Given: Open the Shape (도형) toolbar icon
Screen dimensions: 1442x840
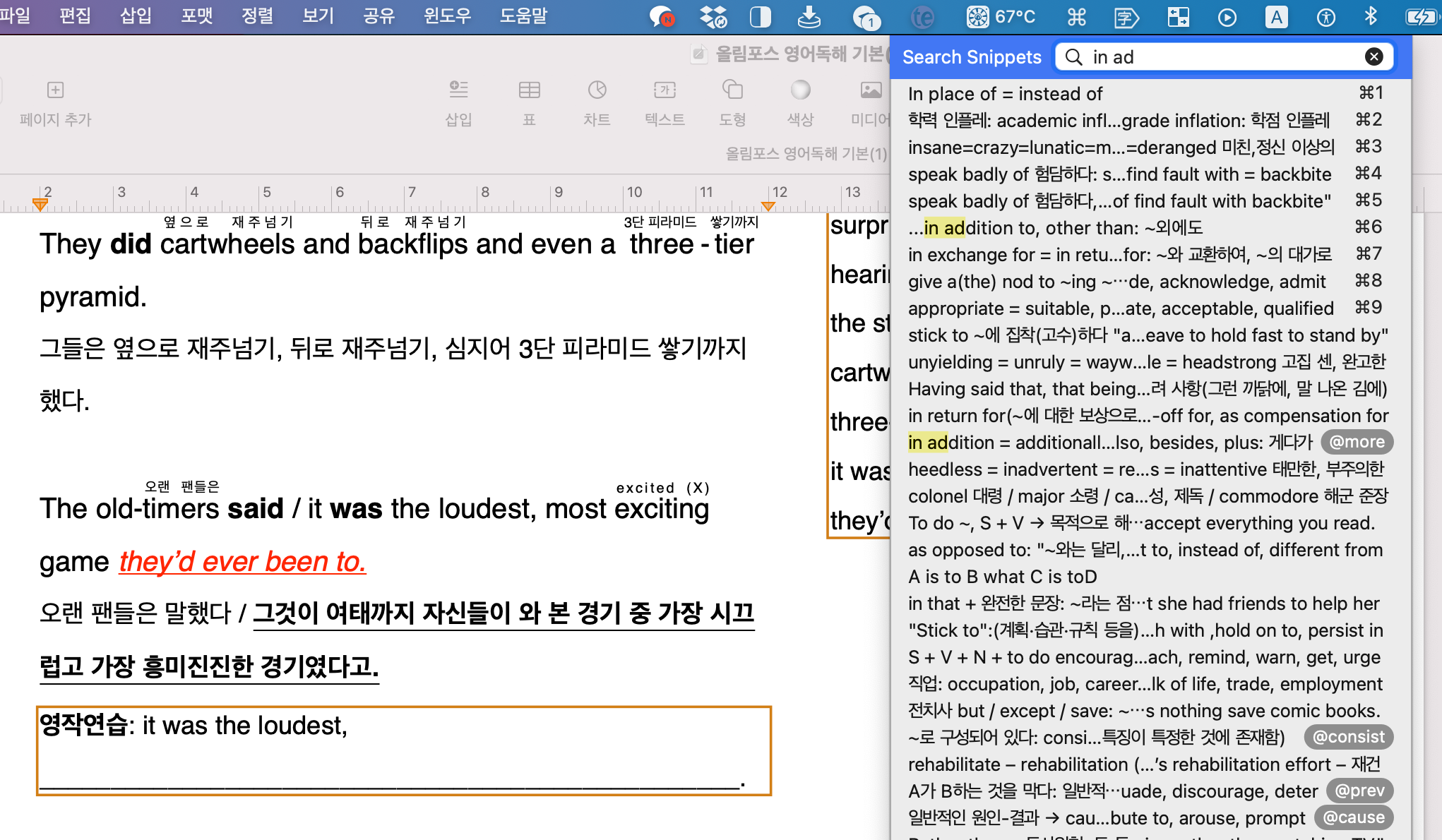Looking at the screenshot, I should pyautogui.click(x=732, y=90).
